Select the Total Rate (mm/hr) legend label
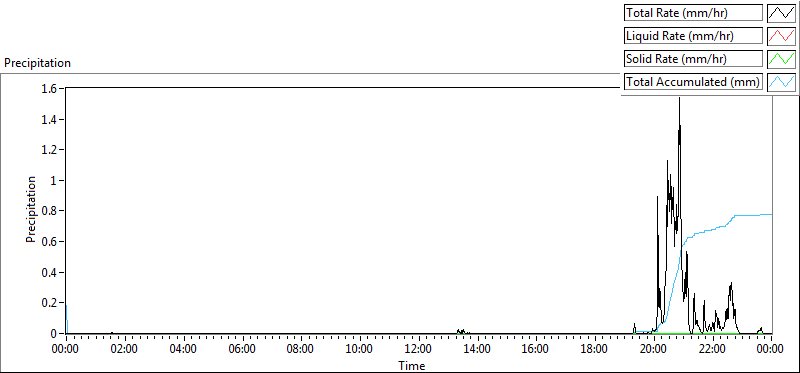The width and height of the screenshot is (800, 373). pyautogui.click(x=693, y=13)
